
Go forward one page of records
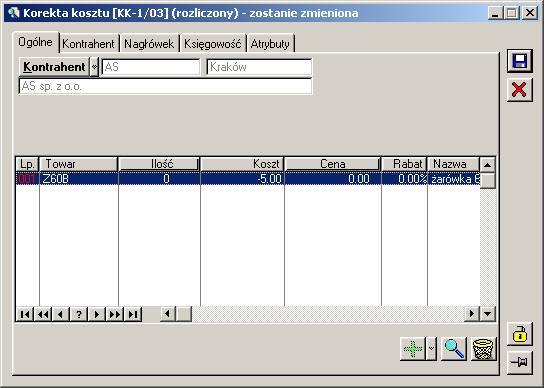[115, 314]
